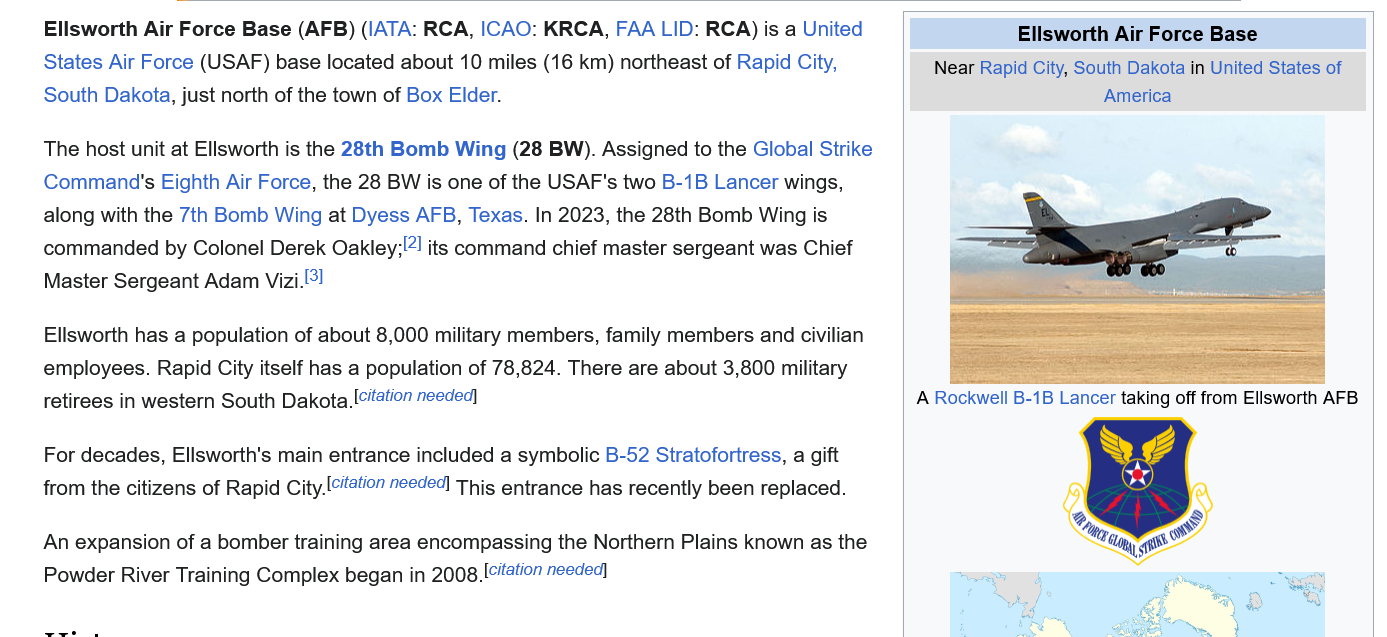
Task: Open the ICAO link
Action: coord(505,29)
